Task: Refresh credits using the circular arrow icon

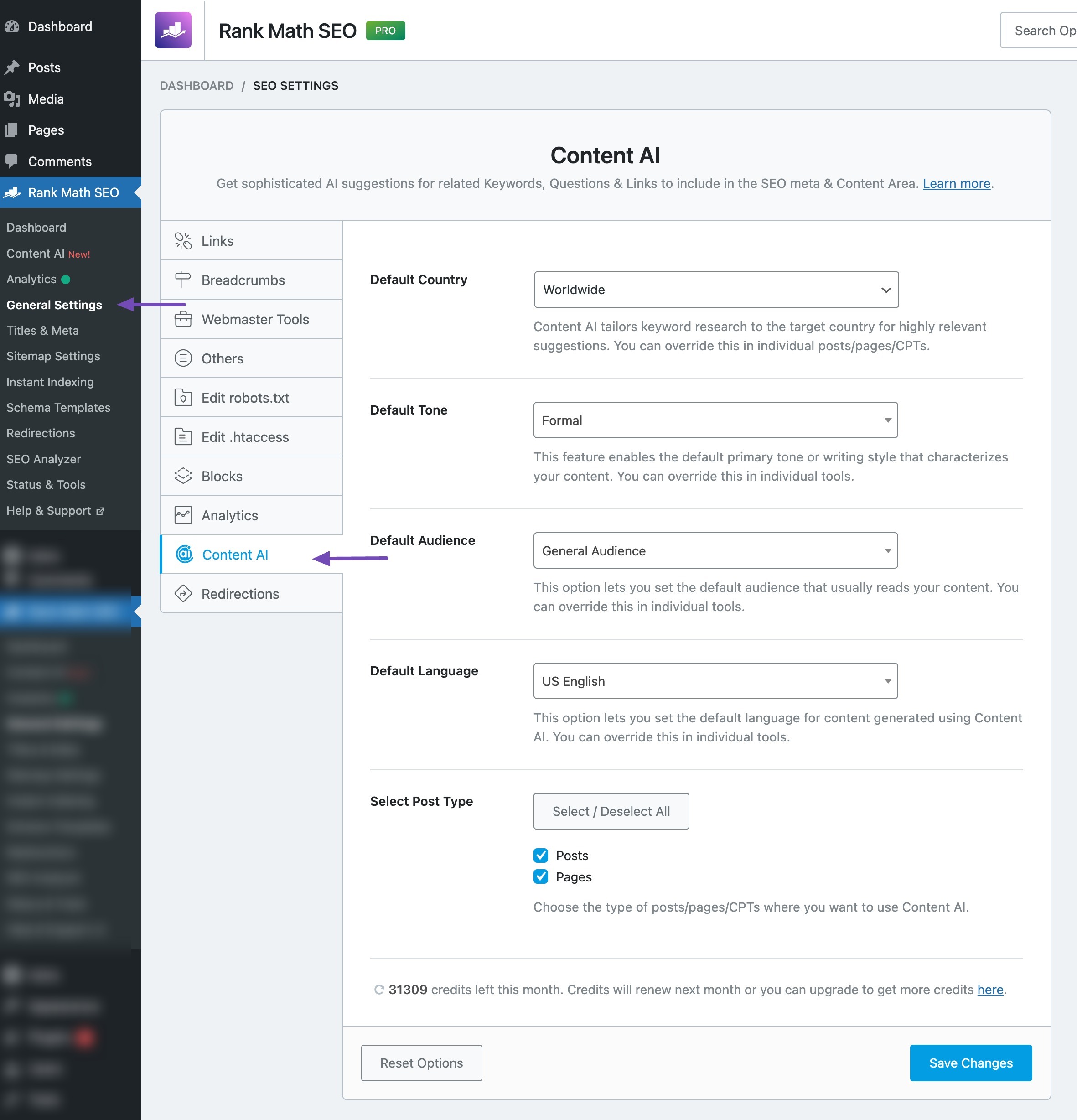Action: [x=378, y=990]
